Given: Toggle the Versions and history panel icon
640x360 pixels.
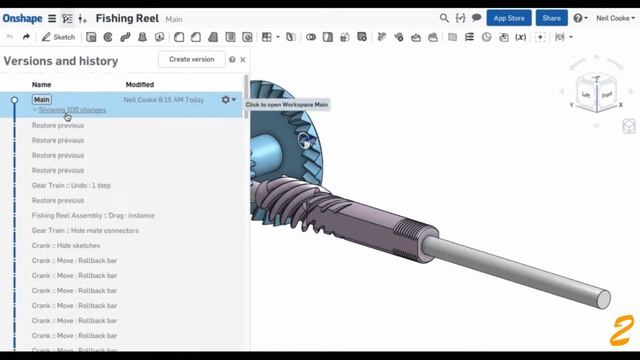Looking at the screenshot, I should coord(67,18).
